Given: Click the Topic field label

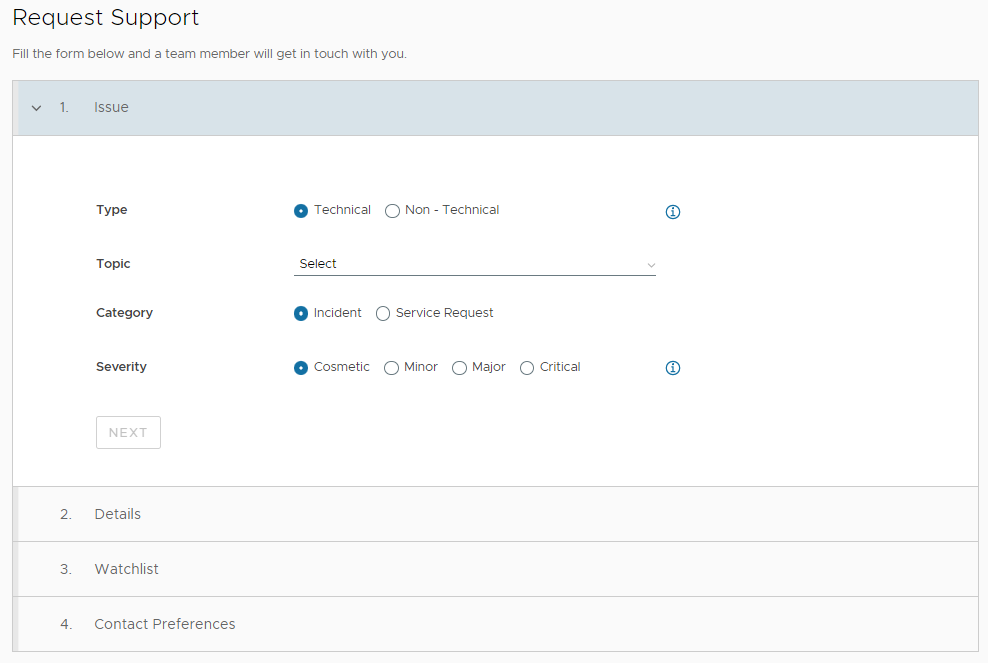Looking at the screenshot, I should pos(113,263).
